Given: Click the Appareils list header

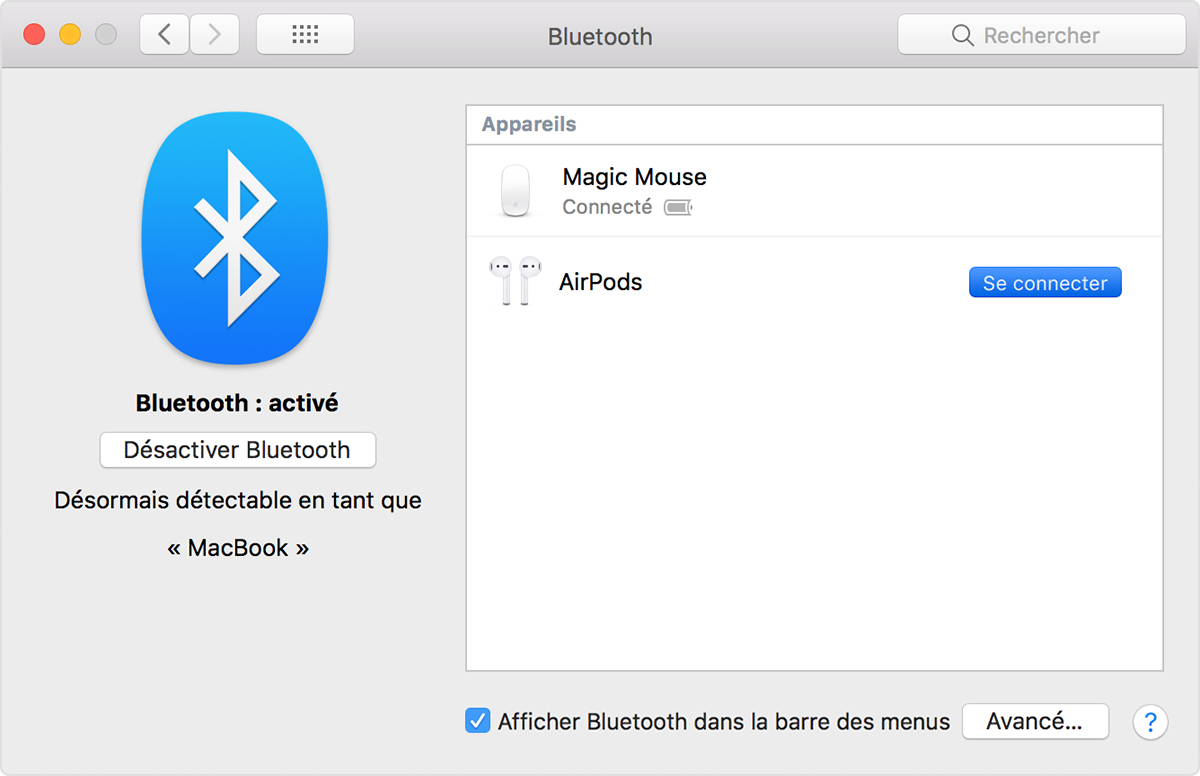Looking at the screenshot, I should tap(529, 125).
